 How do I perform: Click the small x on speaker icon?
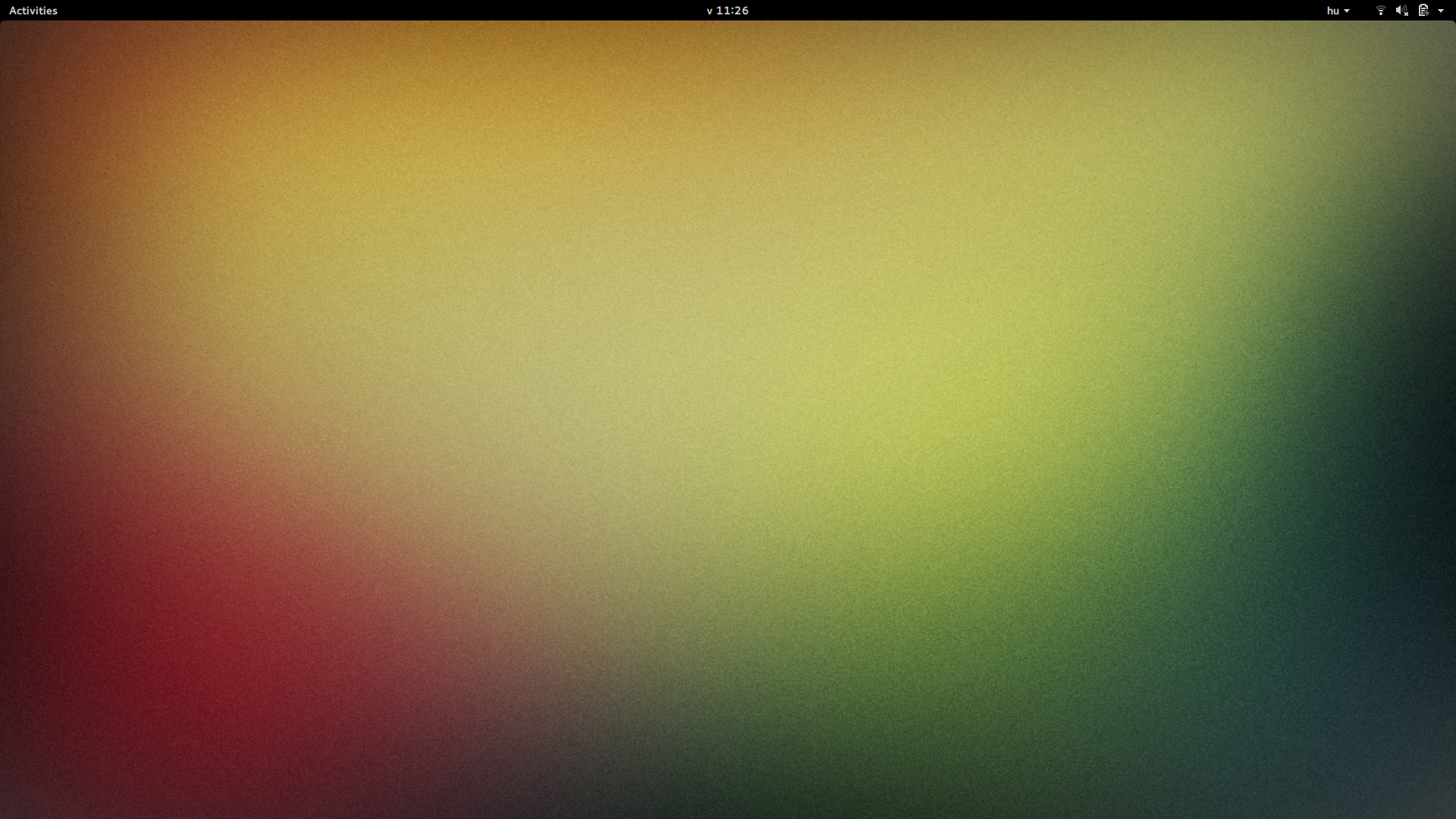[1406, 14]
